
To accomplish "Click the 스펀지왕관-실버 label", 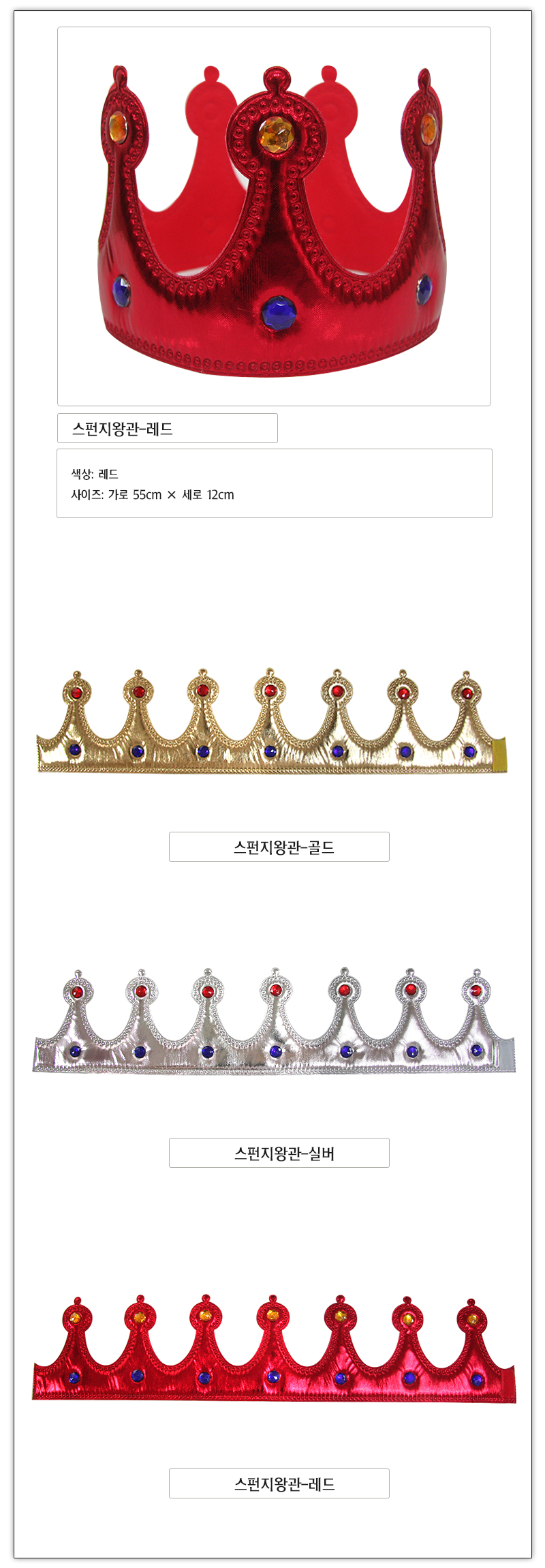I will (279, 1153).
